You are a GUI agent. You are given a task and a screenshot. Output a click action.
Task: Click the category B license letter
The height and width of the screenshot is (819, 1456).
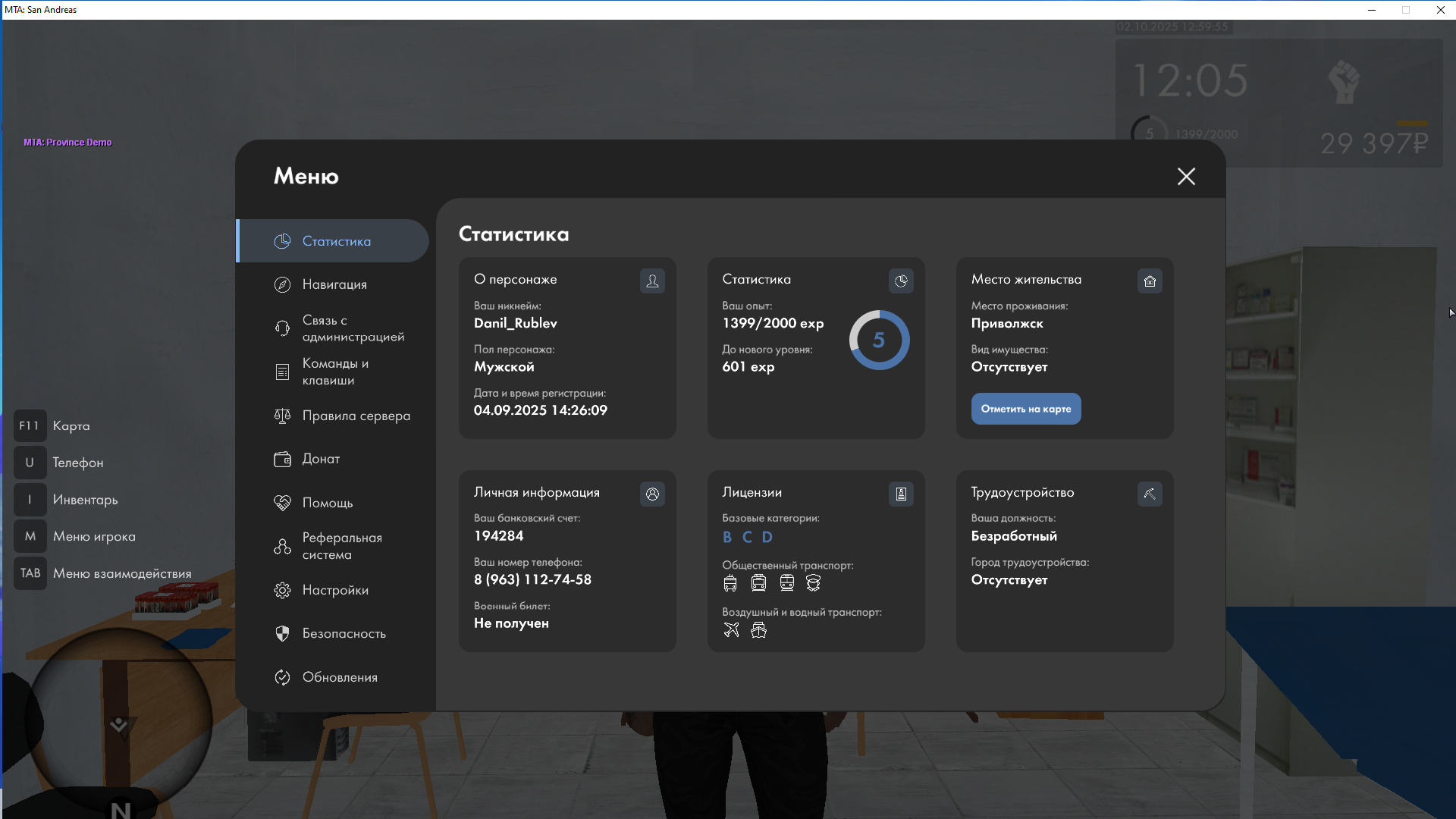[x=727, y=538]
